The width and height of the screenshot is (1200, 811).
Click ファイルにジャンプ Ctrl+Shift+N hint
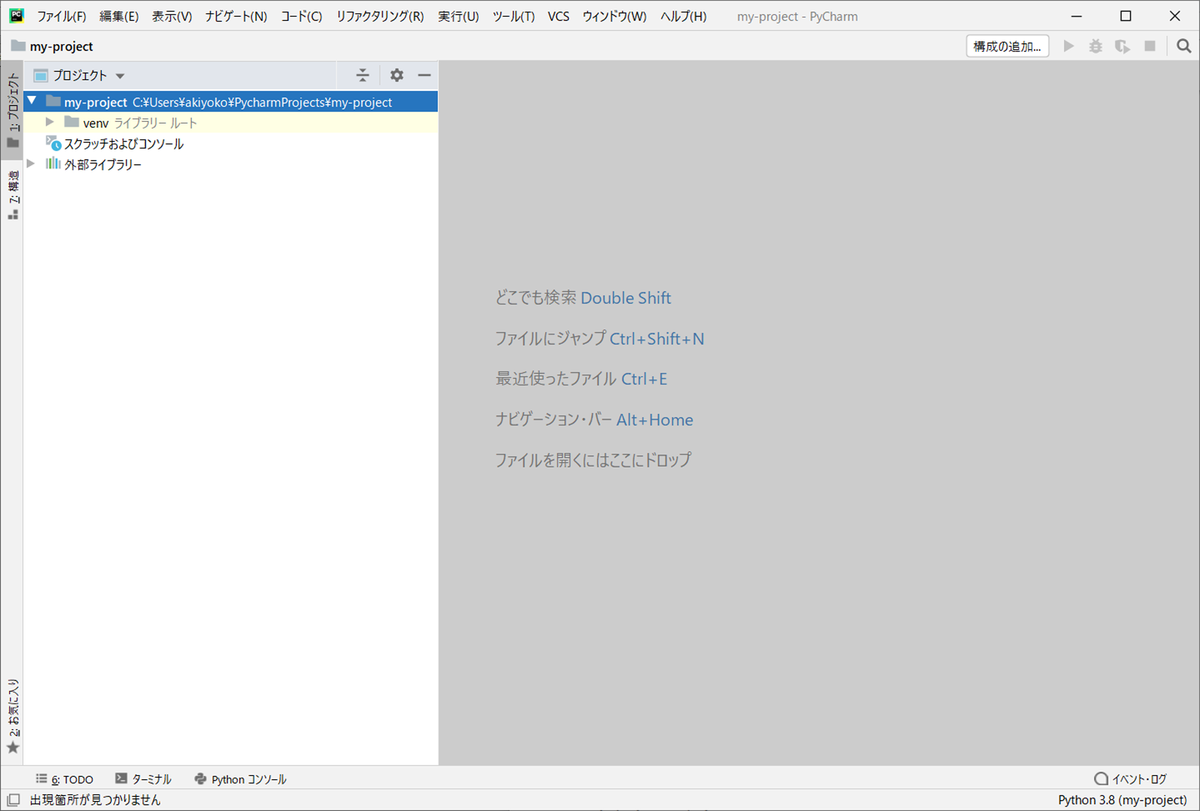click(x=599, y=339)
